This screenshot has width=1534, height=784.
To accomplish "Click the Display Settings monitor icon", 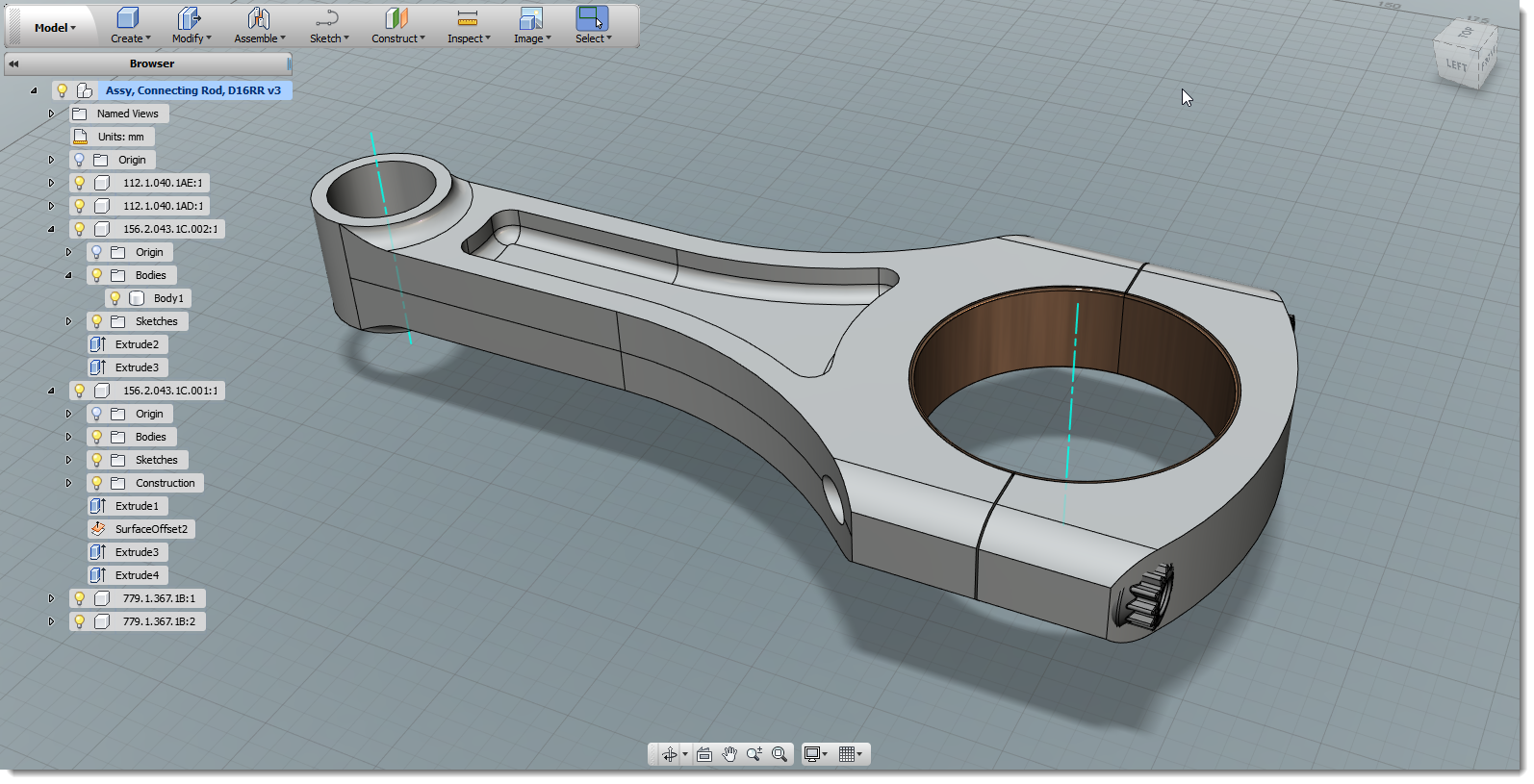I will [812, 754].
